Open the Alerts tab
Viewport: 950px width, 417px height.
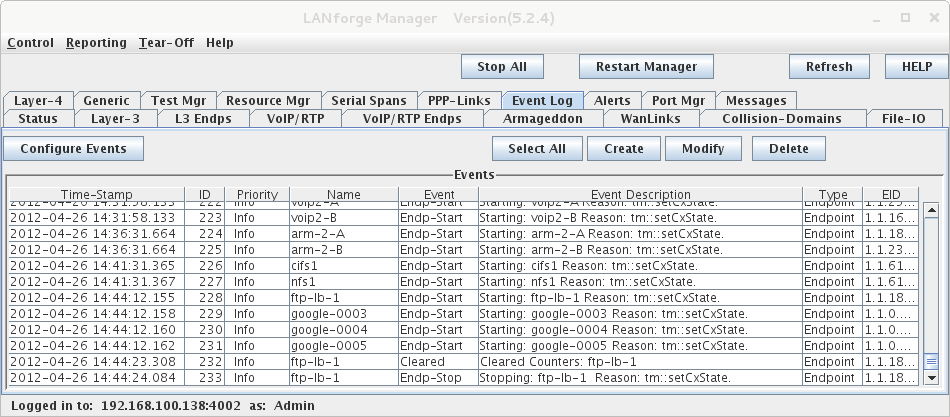click(612, 101)
